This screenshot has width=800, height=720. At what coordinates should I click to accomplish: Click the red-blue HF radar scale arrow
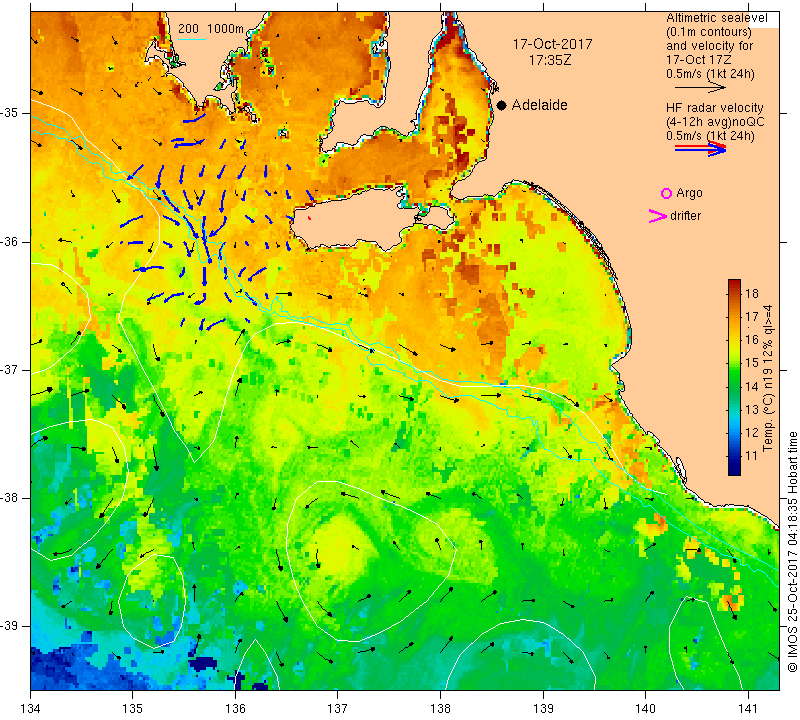point(700,149)
